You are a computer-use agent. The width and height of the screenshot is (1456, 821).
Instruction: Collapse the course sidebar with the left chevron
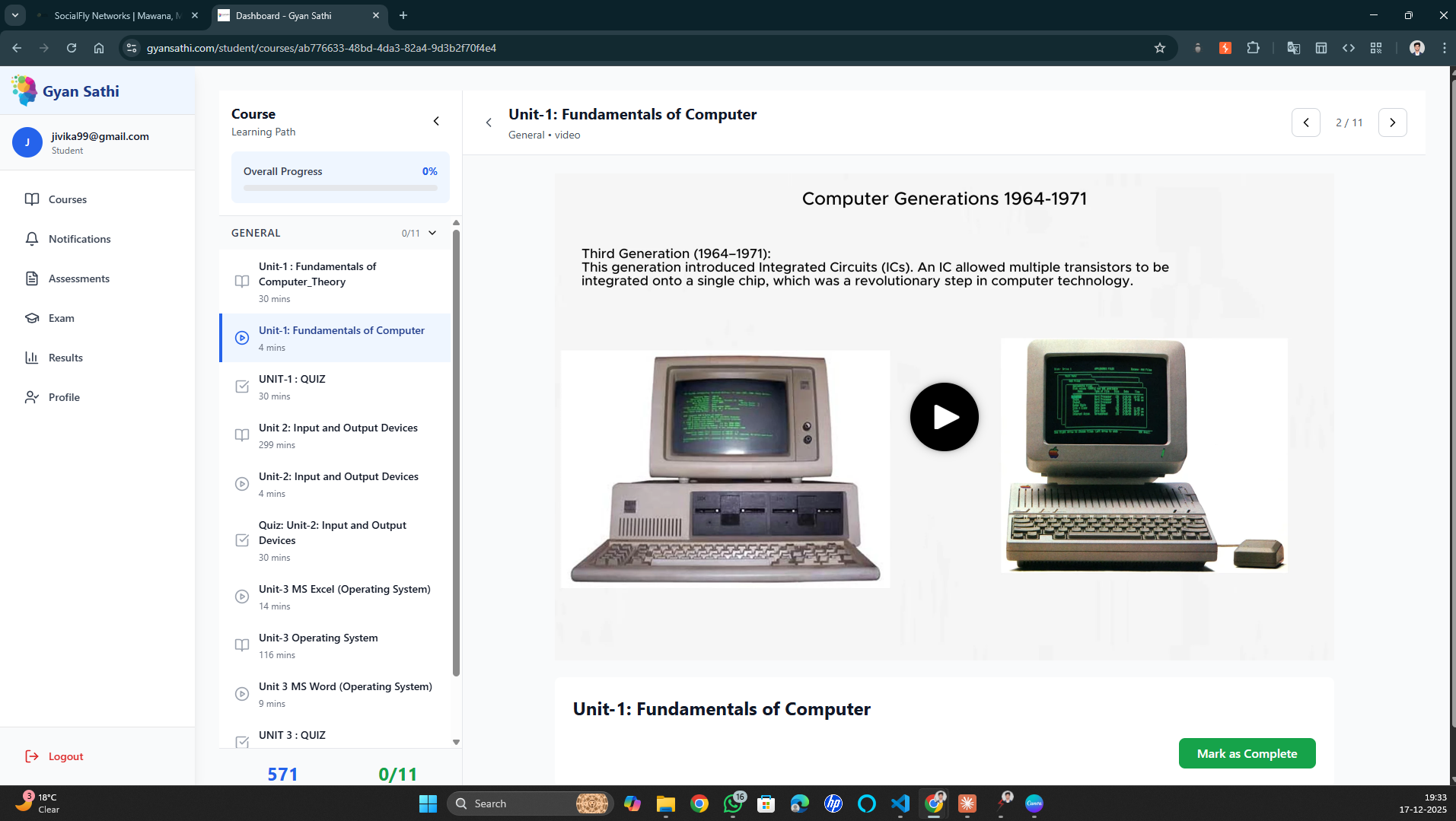436,120
